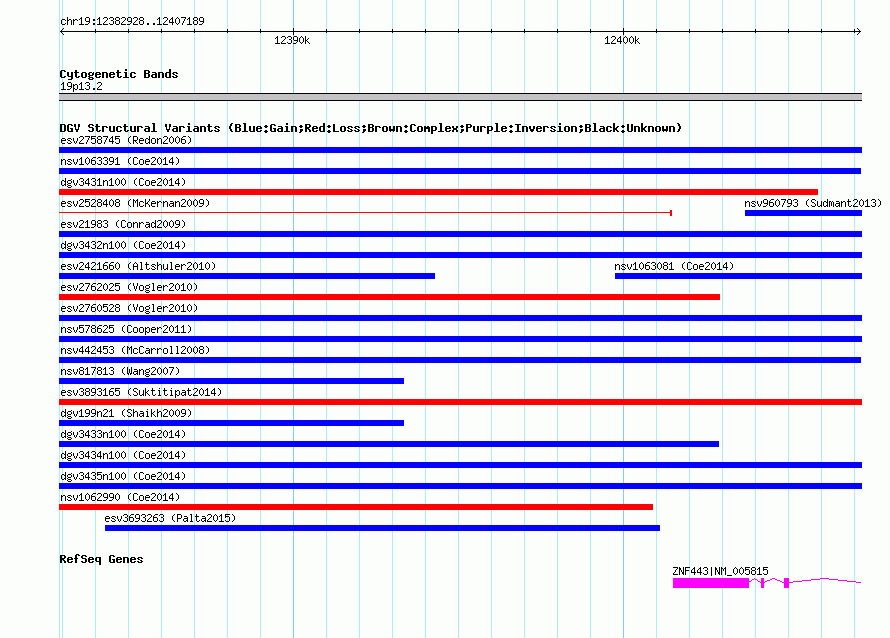Click the 12390k ruler position marker
This screenshot has width=890, height=638.
tap(292, 40)
